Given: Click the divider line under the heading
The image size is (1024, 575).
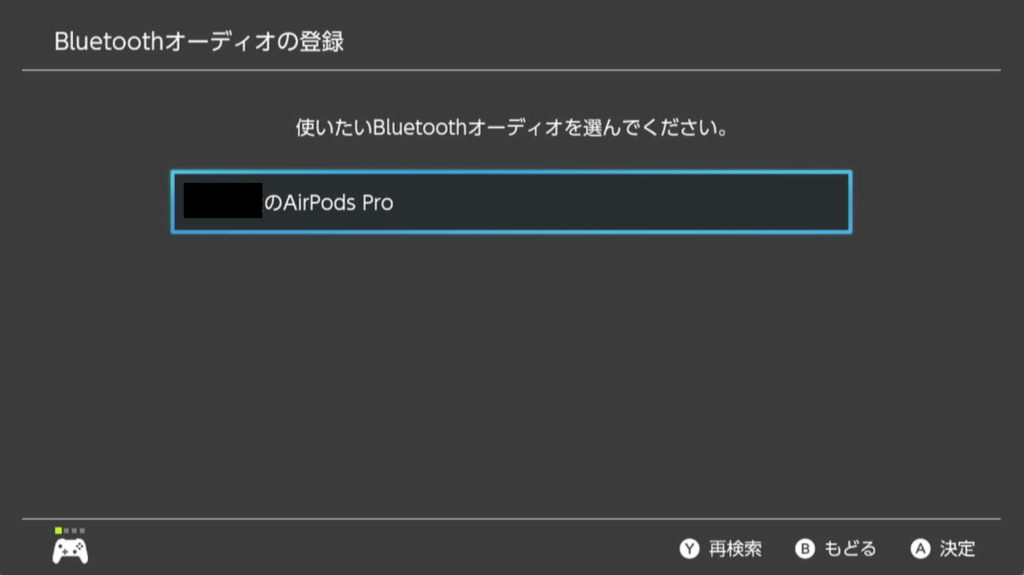Looking at the screenshot, I should [x=511, y=70].
